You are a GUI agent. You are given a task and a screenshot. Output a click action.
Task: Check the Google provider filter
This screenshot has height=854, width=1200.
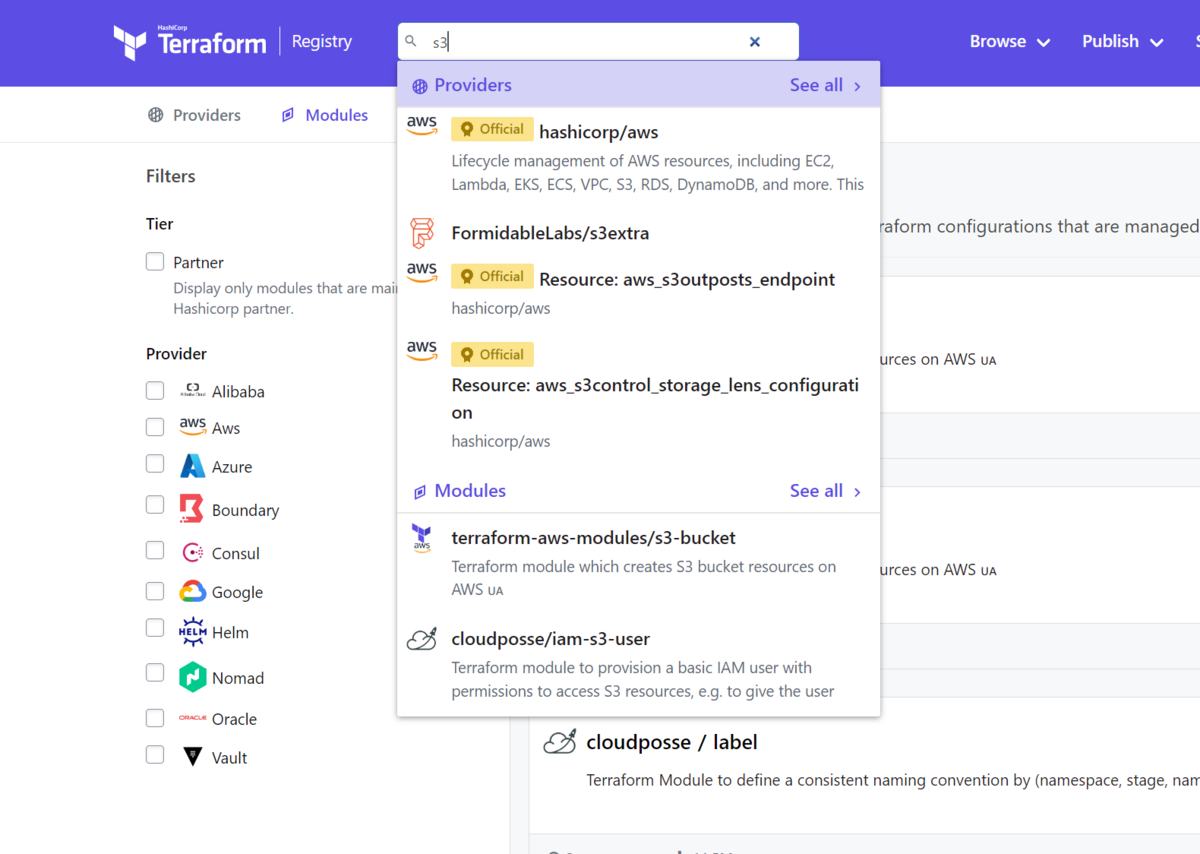click(x=155, y=591)
